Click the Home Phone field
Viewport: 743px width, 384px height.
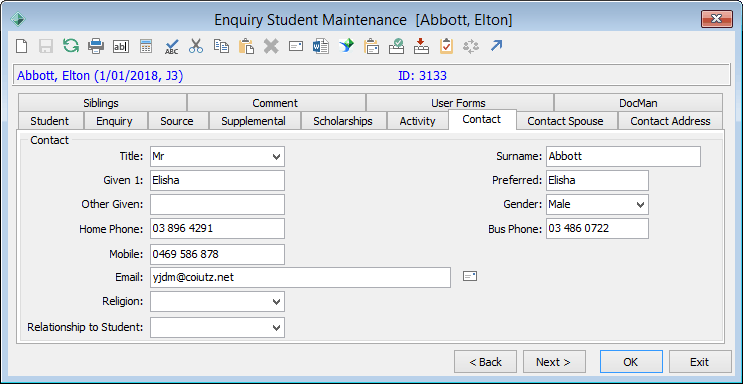click(217, 229)
